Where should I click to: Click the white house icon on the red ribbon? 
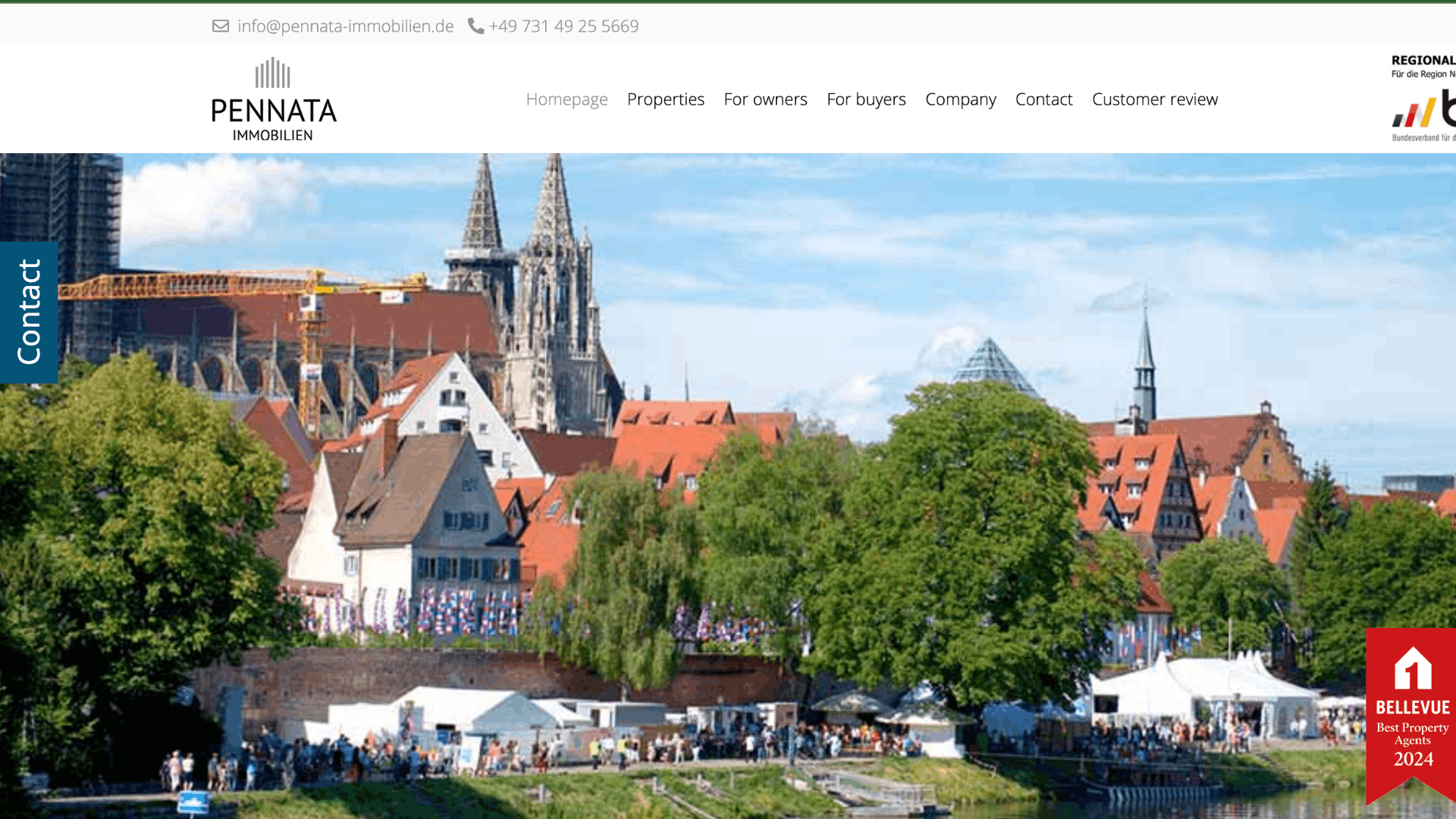1412,668
